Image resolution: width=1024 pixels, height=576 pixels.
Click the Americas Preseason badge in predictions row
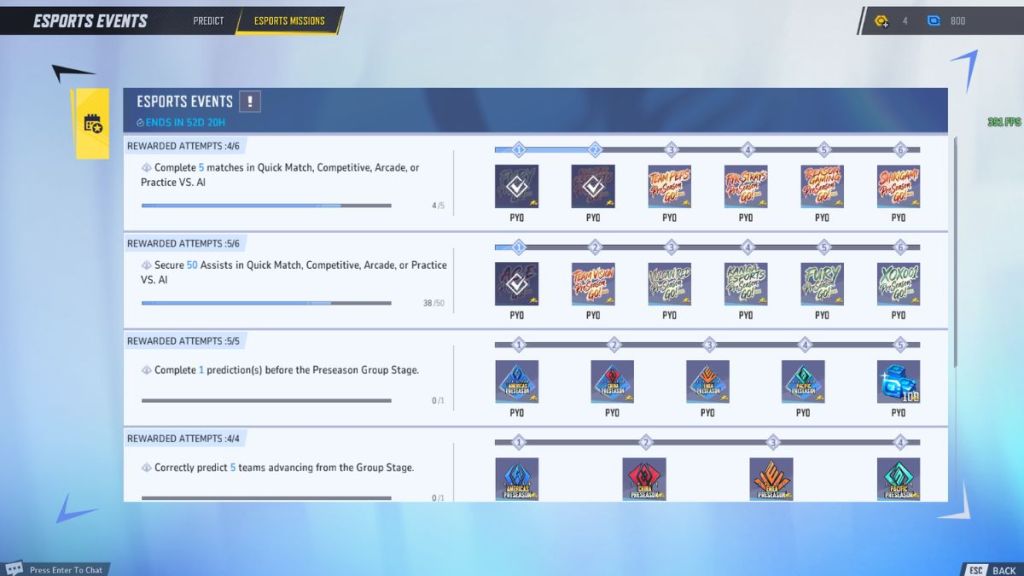[517, 382]
